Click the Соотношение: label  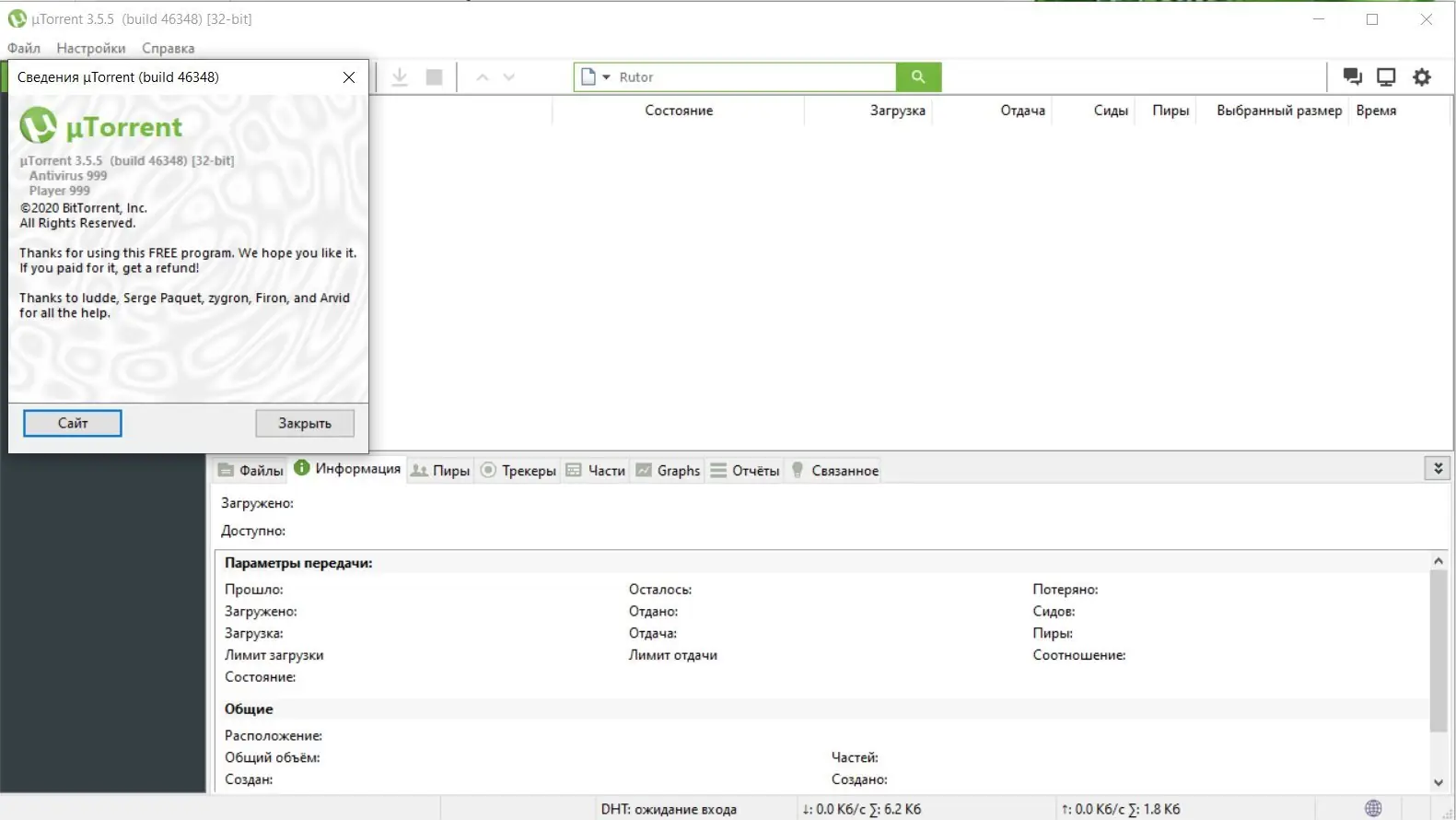[1079, 655]
